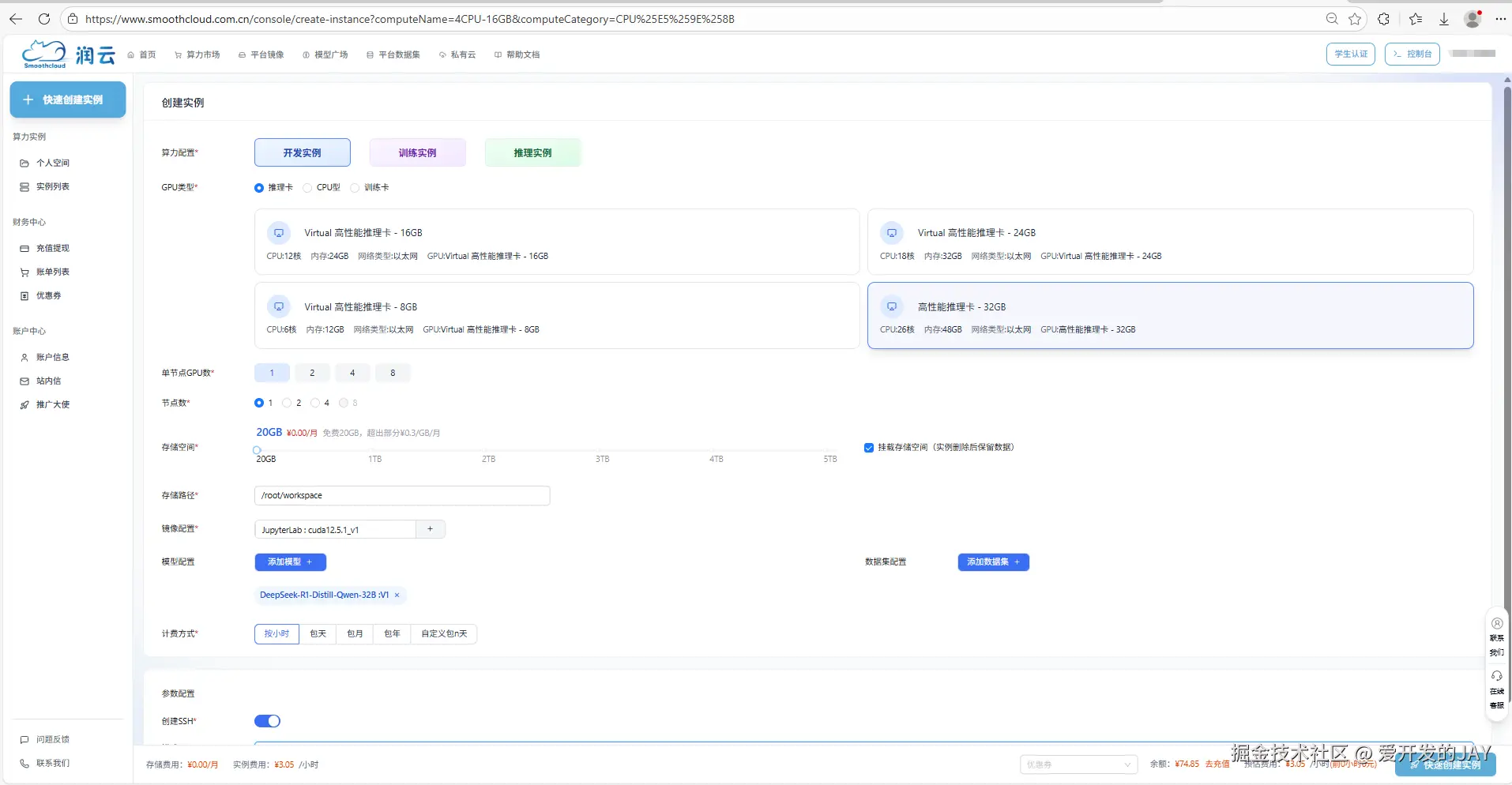Click the 个人空间 folder icon

pyautogui.click(x=24, y=163)
